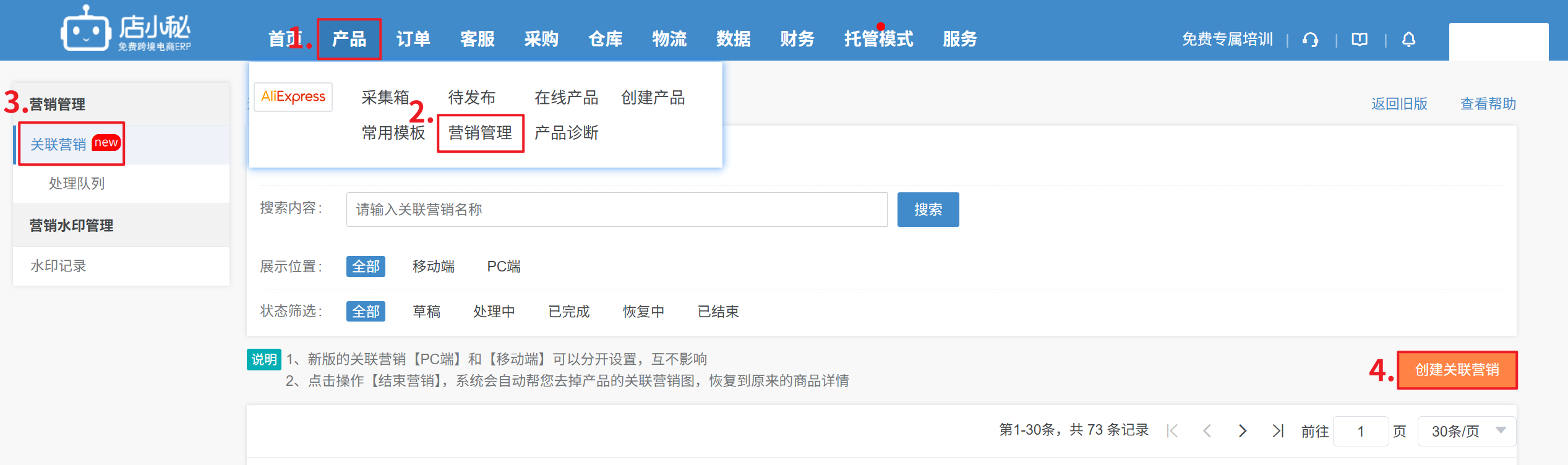
Task: Open the help manual book icon
Action: tap(1360, 40)
